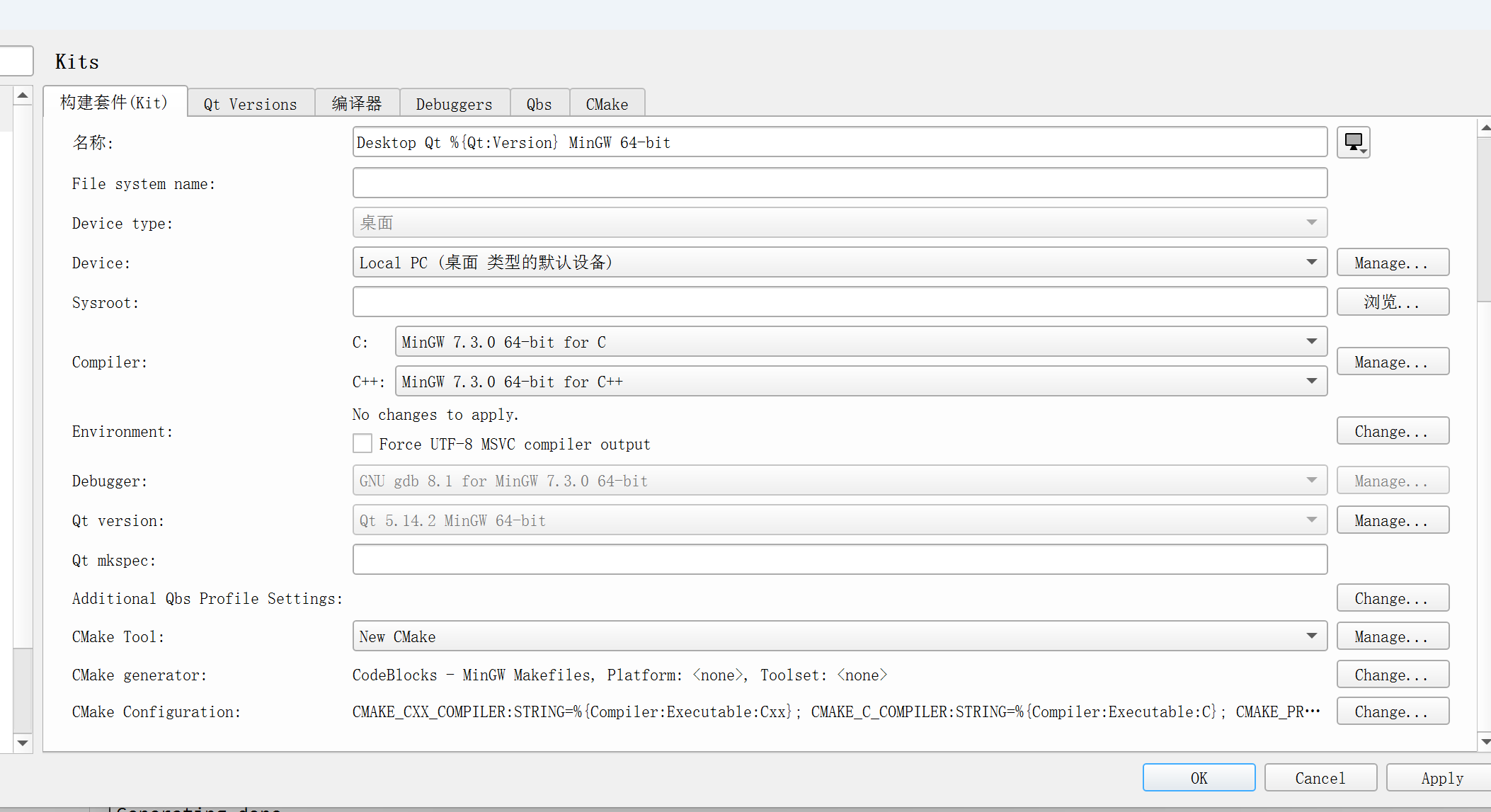The width and height of the screenshot is (1491, 812).
Task: Click the Qt mkspec input field
Action: click(x=839, y=560)
